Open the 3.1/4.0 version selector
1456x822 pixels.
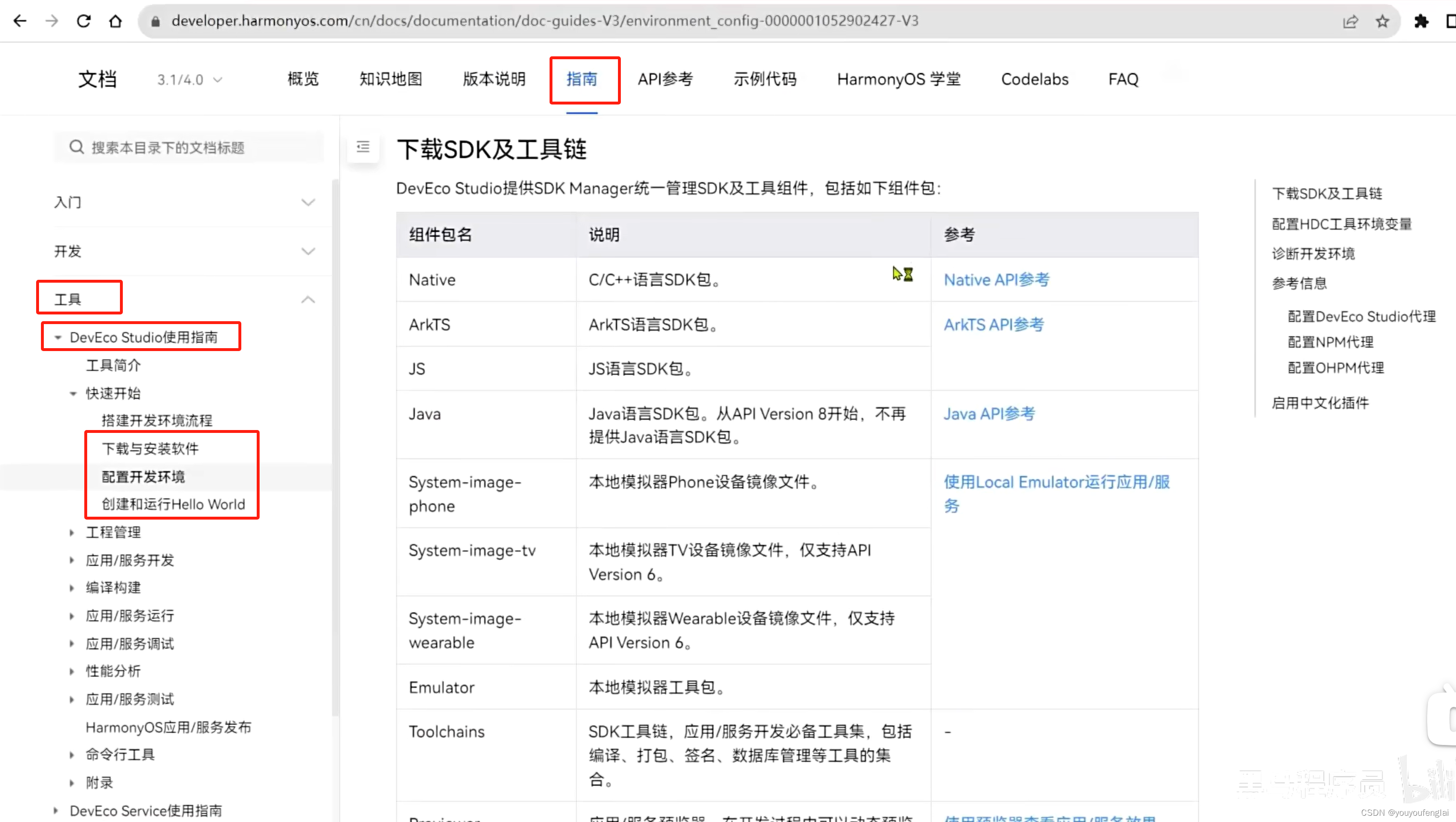(189, 79)
